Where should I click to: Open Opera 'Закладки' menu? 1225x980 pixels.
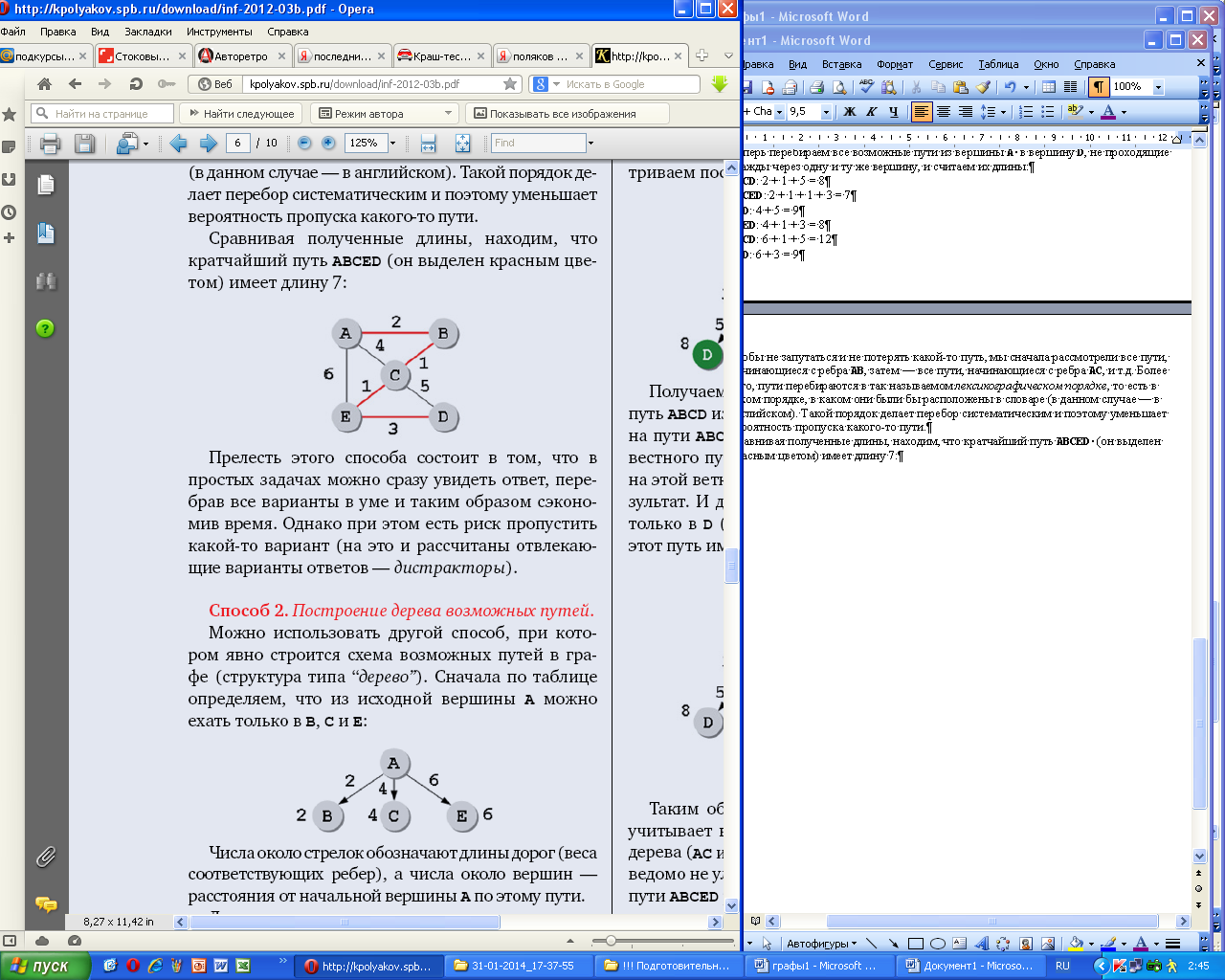point(148,32)
